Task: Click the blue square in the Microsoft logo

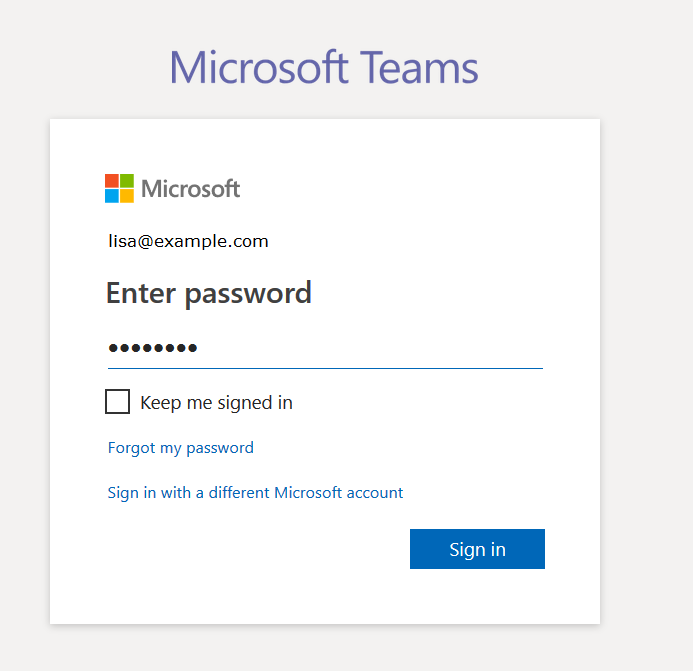Action: click(x=112, y=196)
